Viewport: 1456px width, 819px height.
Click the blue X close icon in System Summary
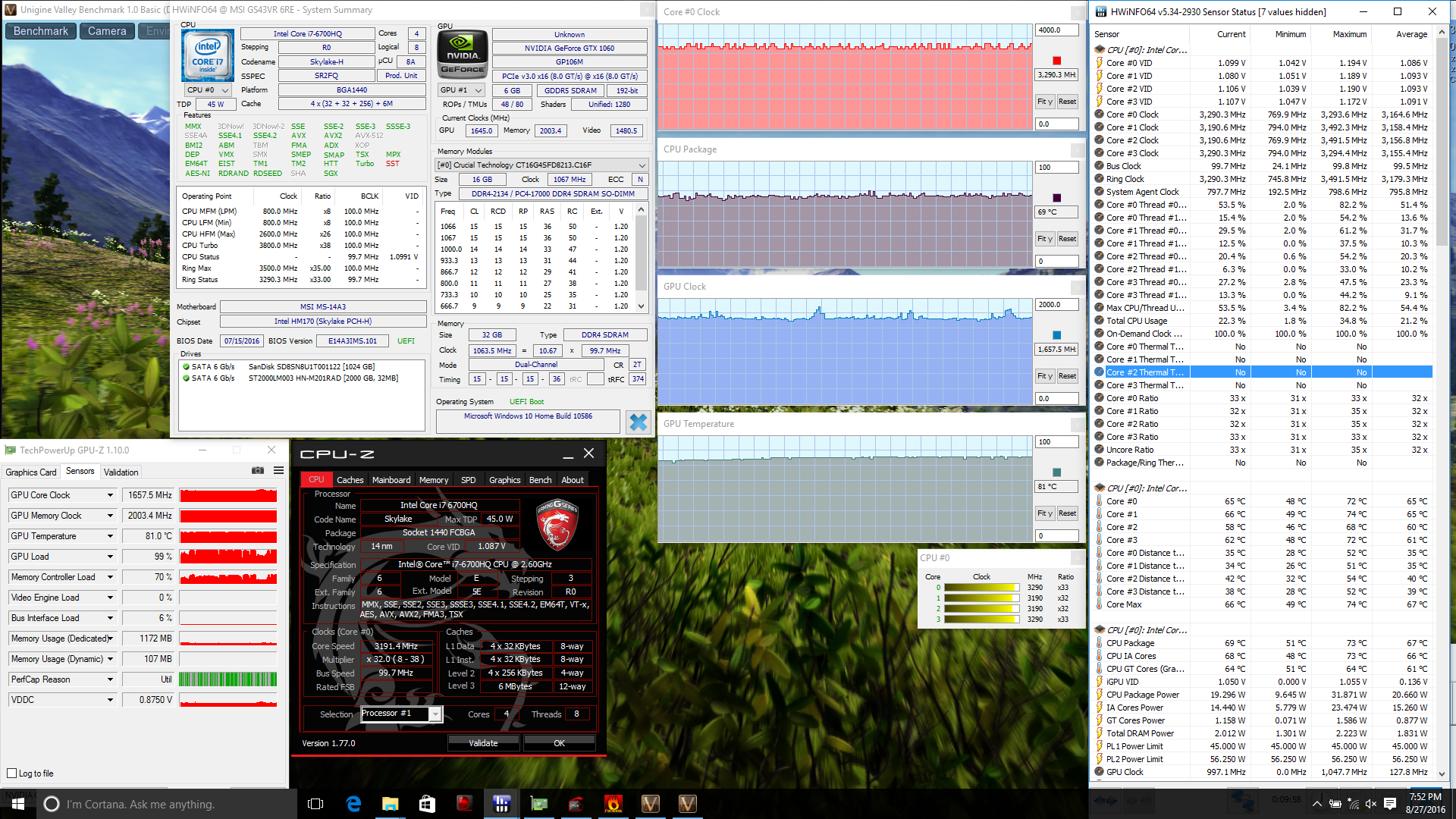click(638, 422)
